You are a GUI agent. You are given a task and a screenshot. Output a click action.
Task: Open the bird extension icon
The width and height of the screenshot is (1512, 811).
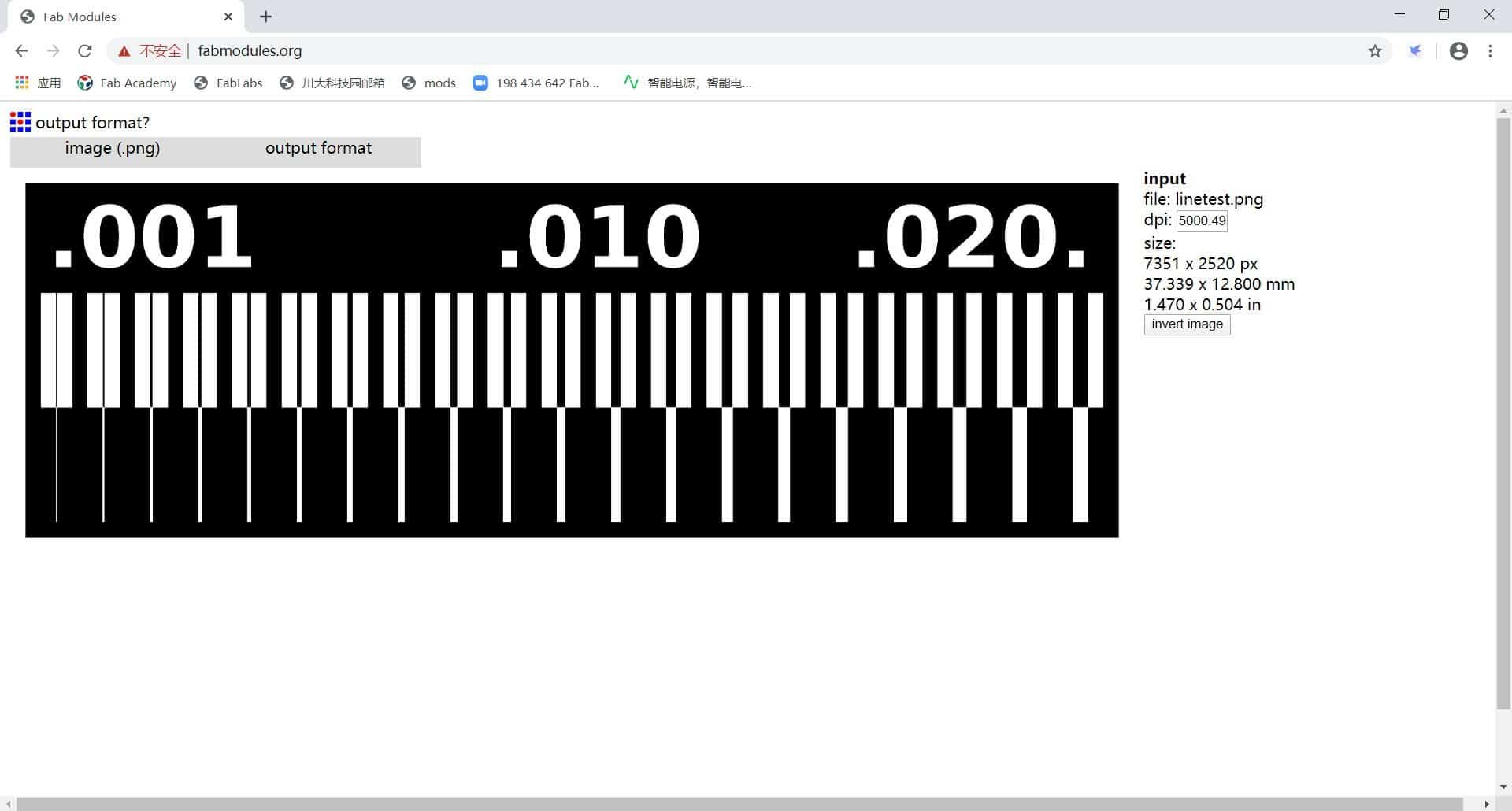(x=1415, y=50)
